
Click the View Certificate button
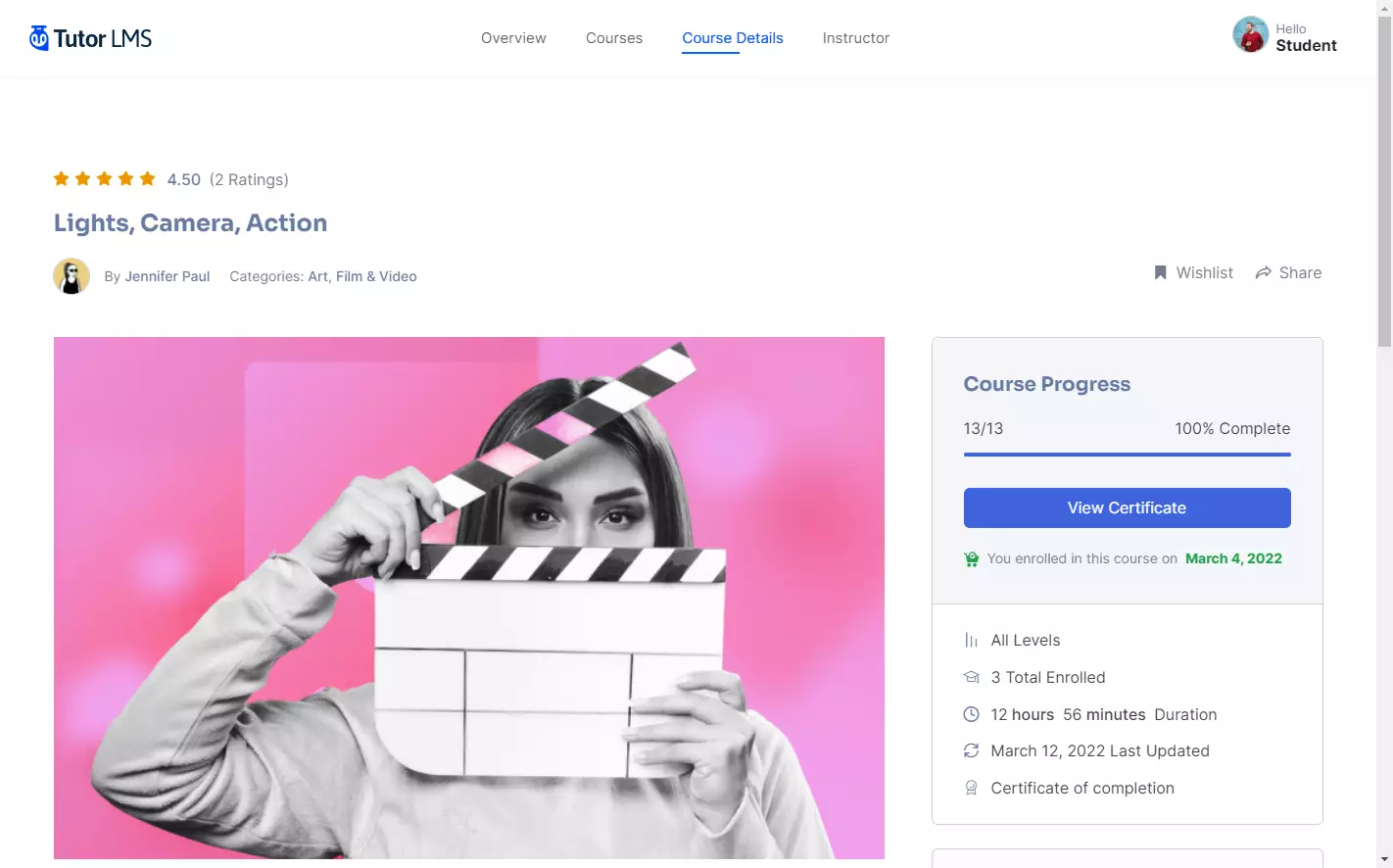(x=1127, y=507)
